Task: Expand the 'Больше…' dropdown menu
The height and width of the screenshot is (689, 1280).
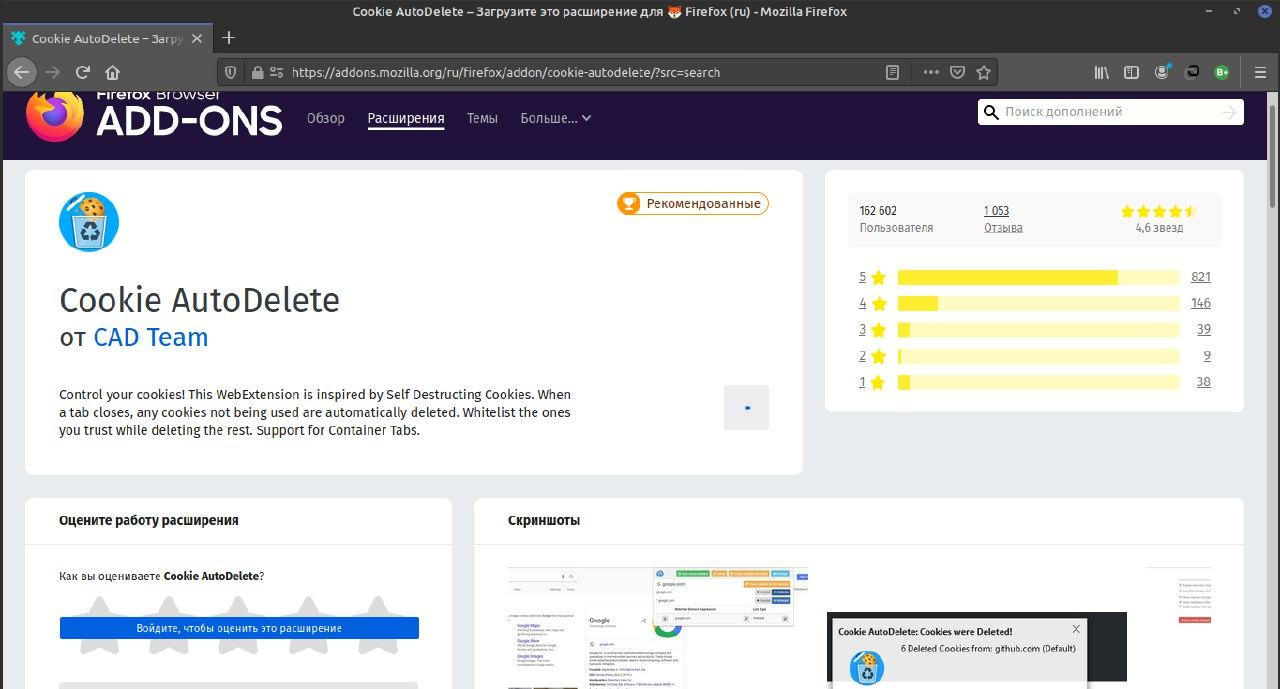Action: click(x=556, y=118)
